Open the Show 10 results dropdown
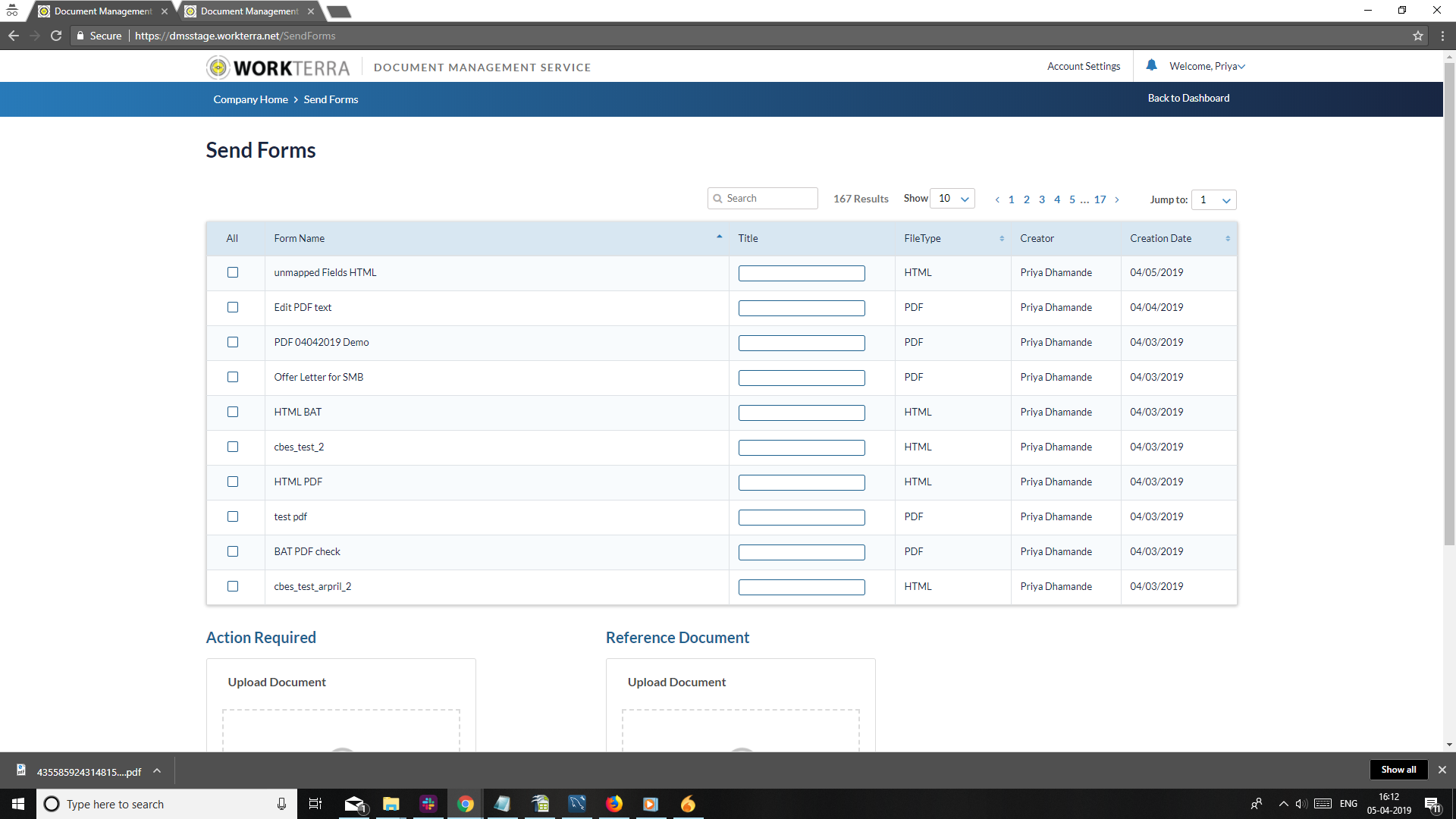This screenshot has width=1456, height=819. [952, 199]
